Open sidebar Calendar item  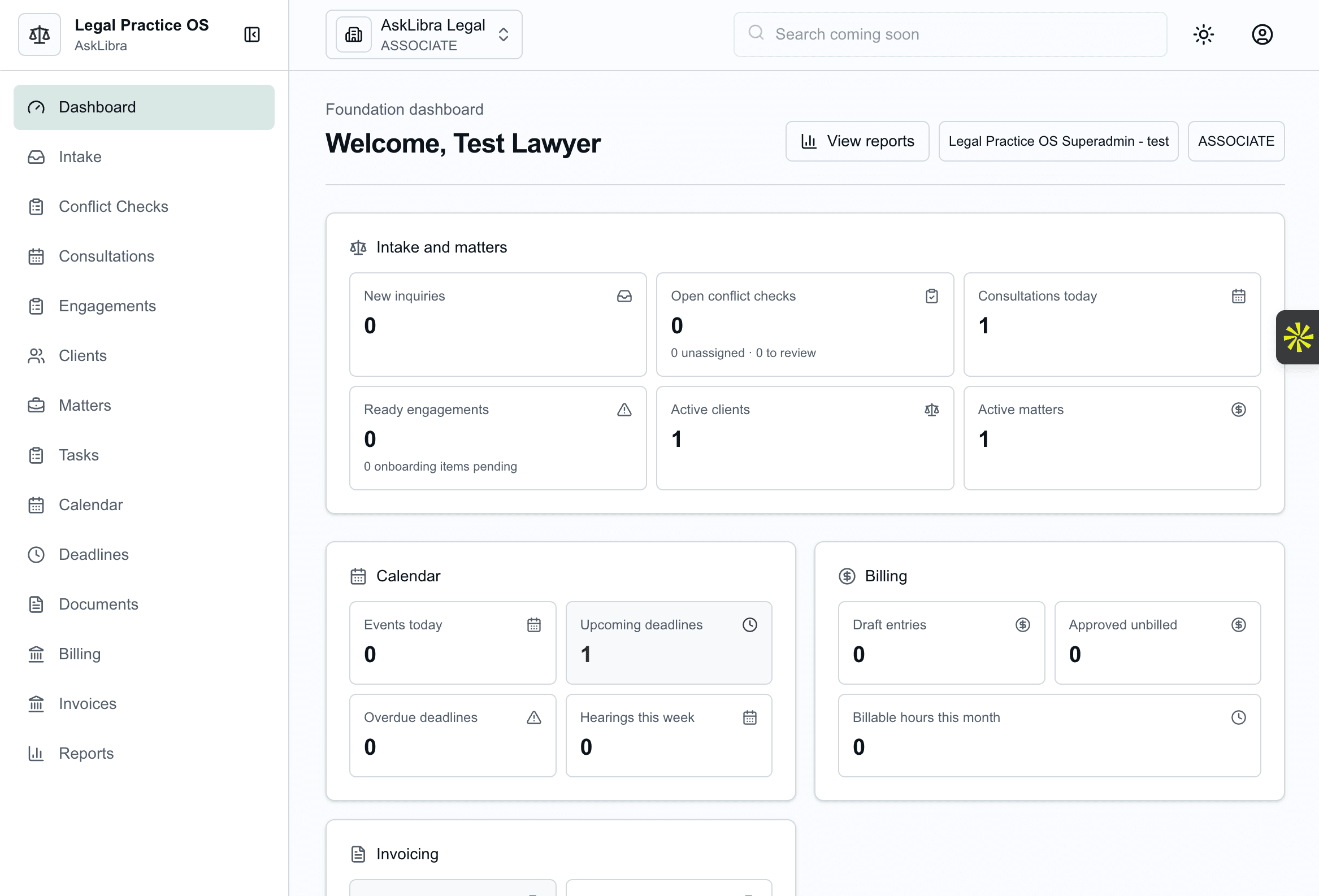point(144,505)
